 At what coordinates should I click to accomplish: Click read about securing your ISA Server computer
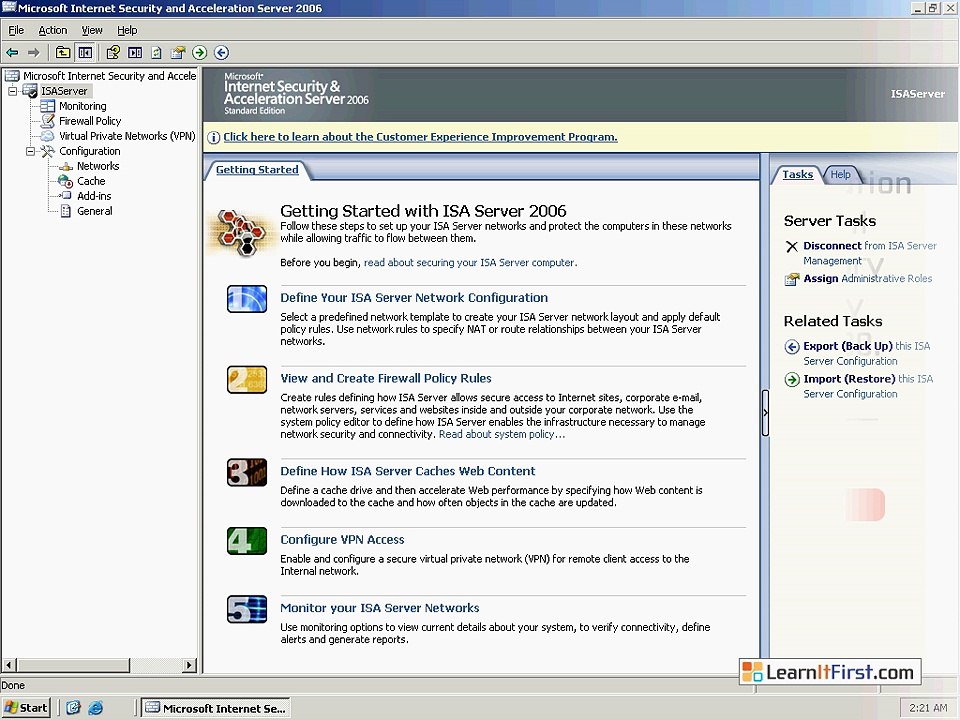coord(470,263)
